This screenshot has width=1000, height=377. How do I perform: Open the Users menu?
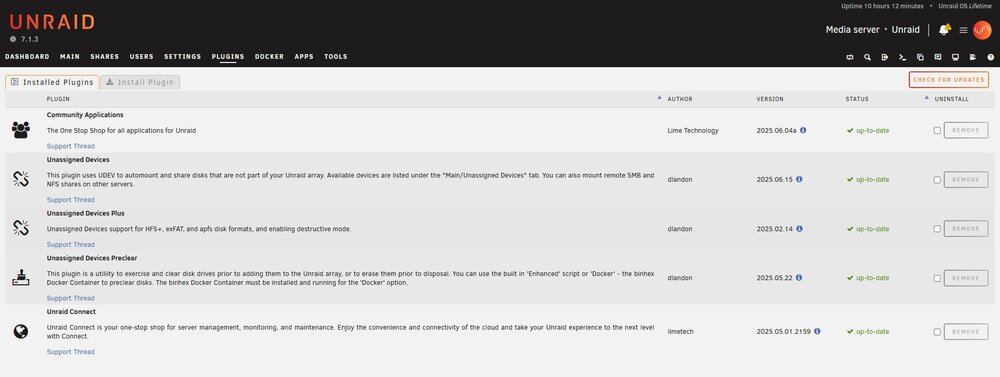pyautogui.click(x=142, y=57)
